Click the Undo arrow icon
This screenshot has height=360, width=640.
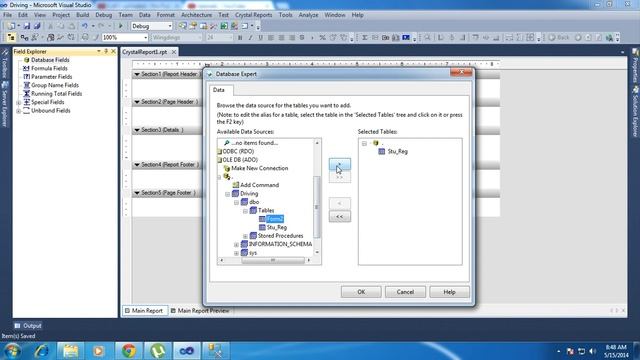[x=84, y=26]
